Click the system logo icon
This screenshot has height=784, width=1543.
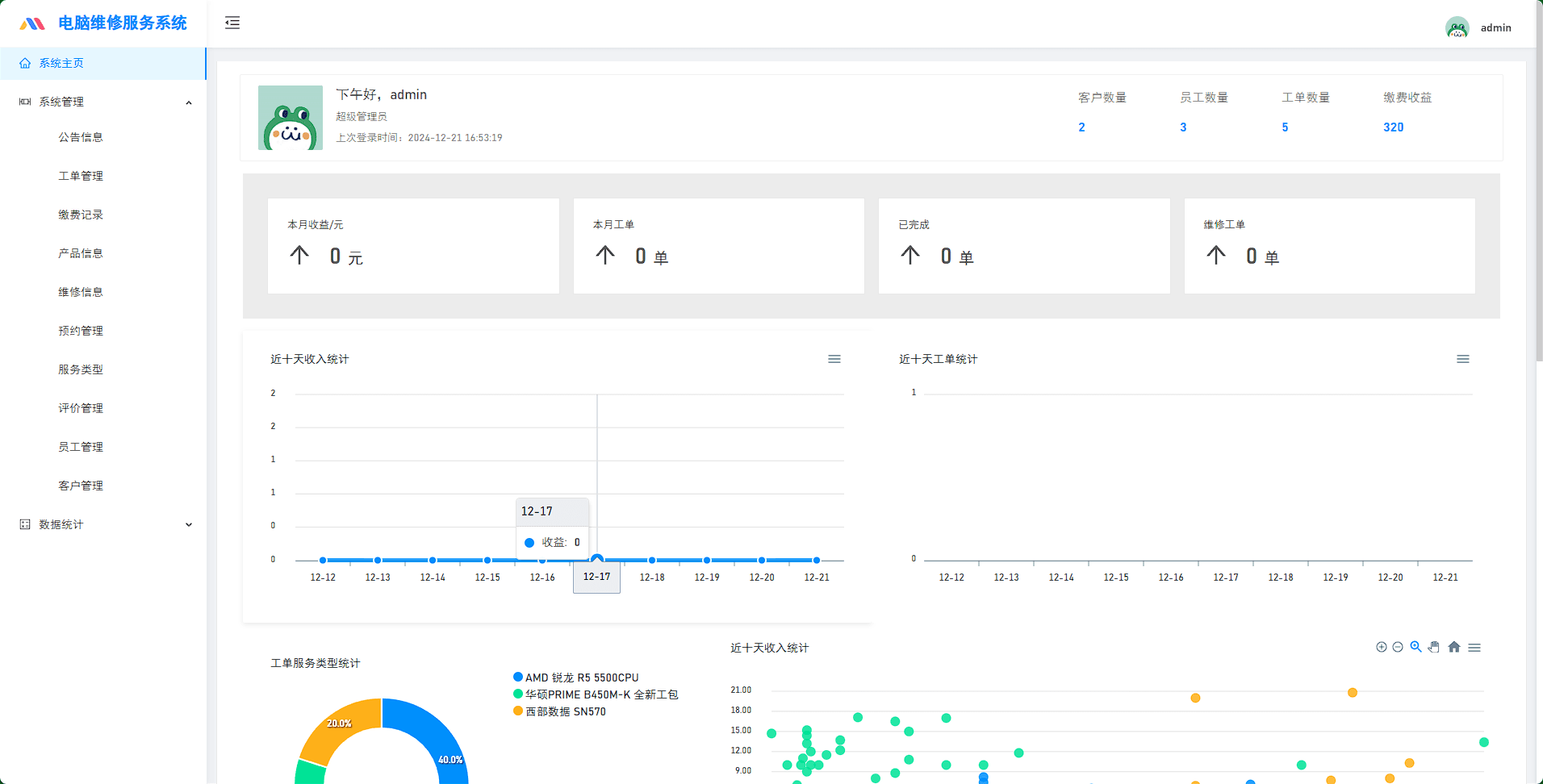point(32,23)
